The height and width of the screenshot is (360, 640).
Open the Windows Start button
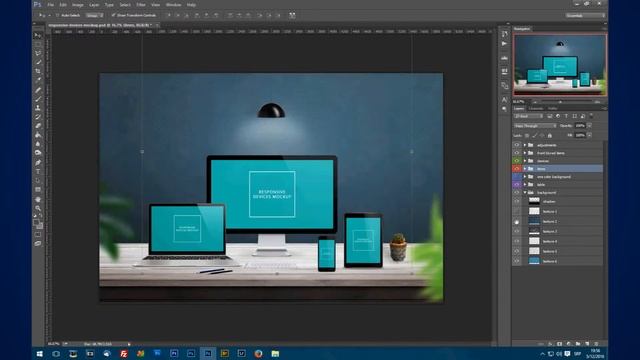(x=39, y=353)
